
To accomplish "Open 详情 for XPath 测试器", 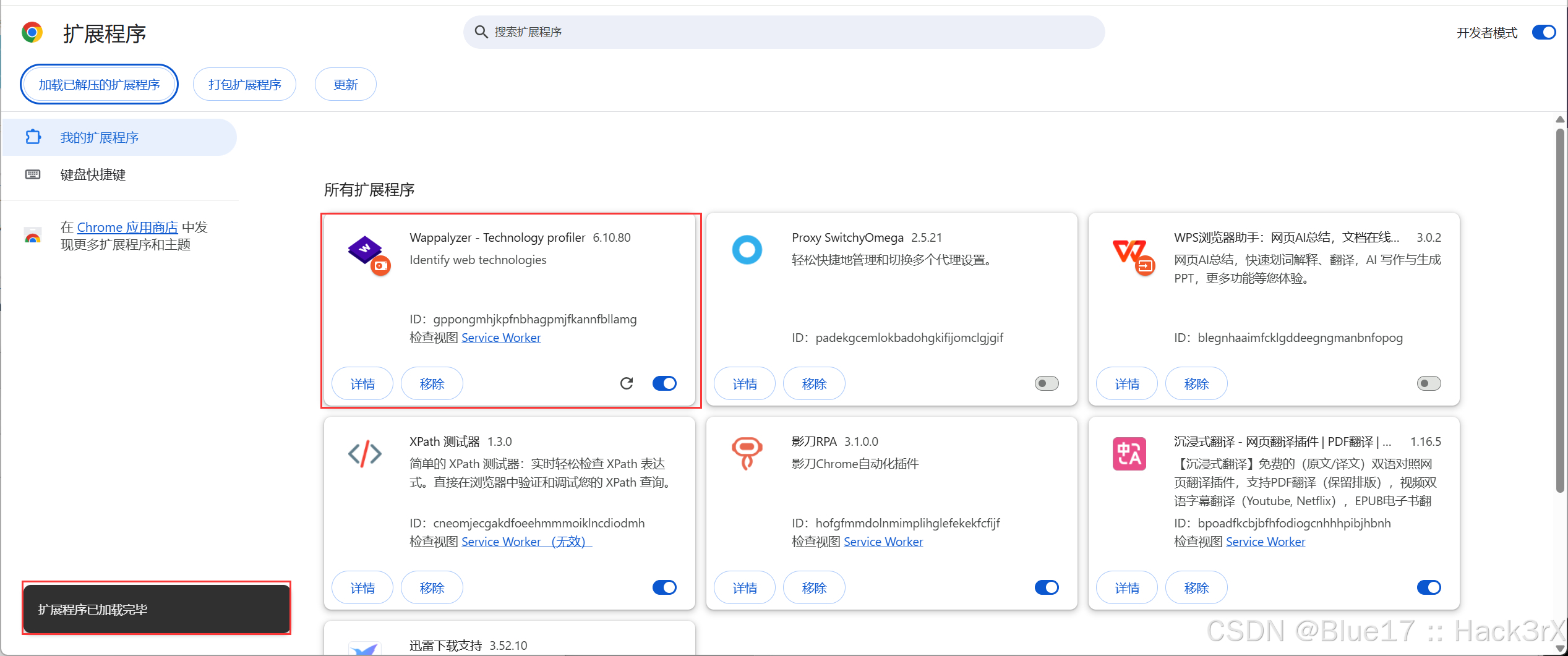I will coord(362,587).
